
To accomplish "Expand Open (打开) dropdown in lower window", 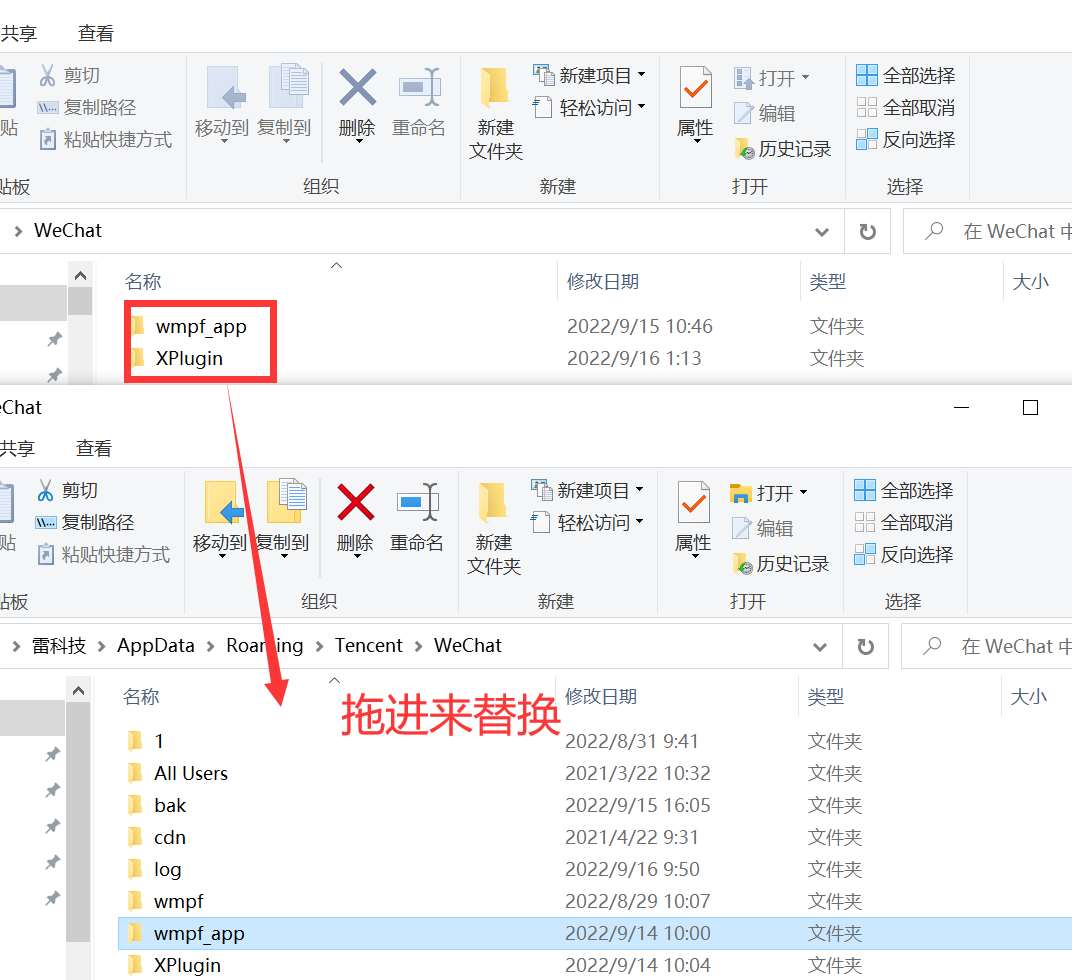I will point(803,492).
